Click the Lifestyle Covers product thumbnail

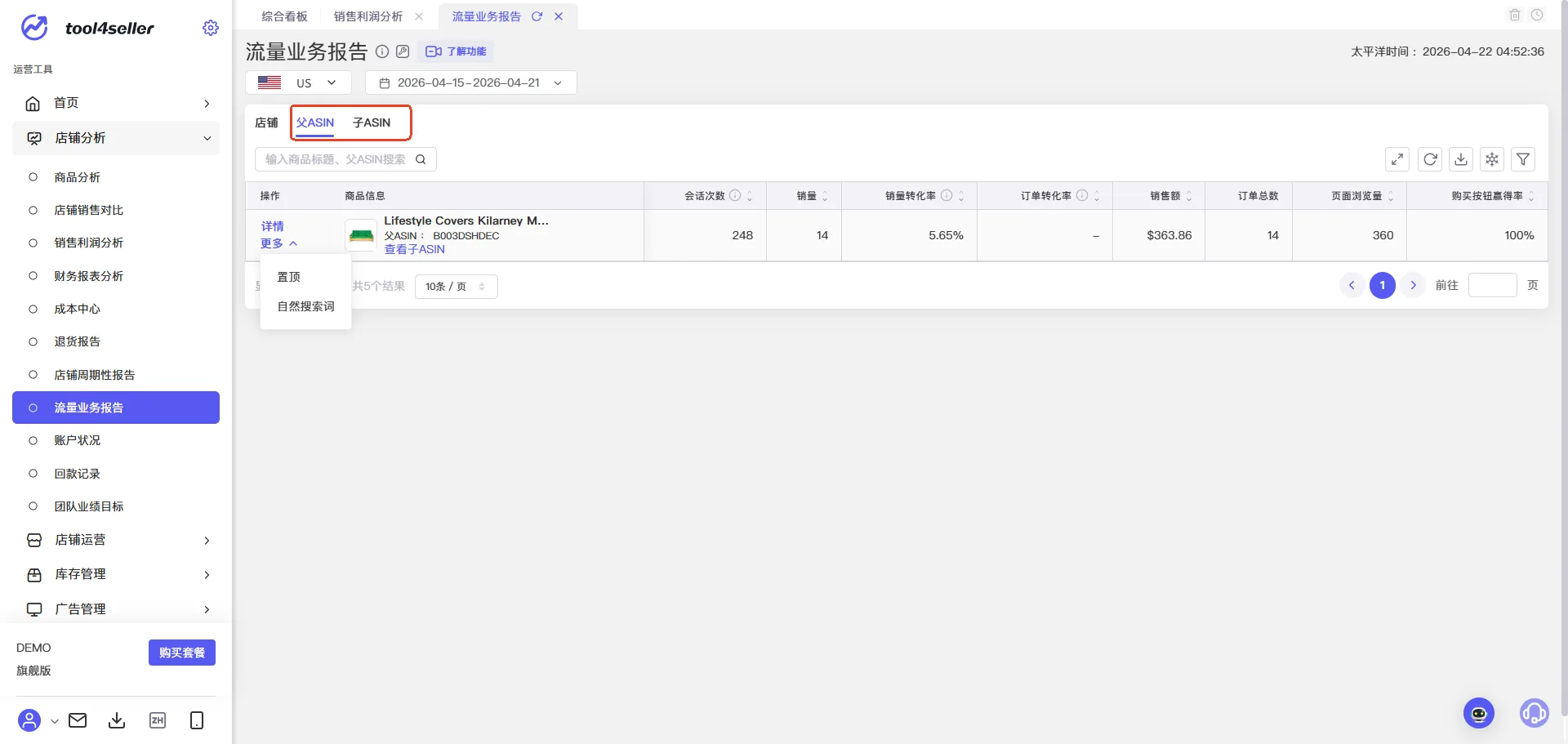point(361,235)
